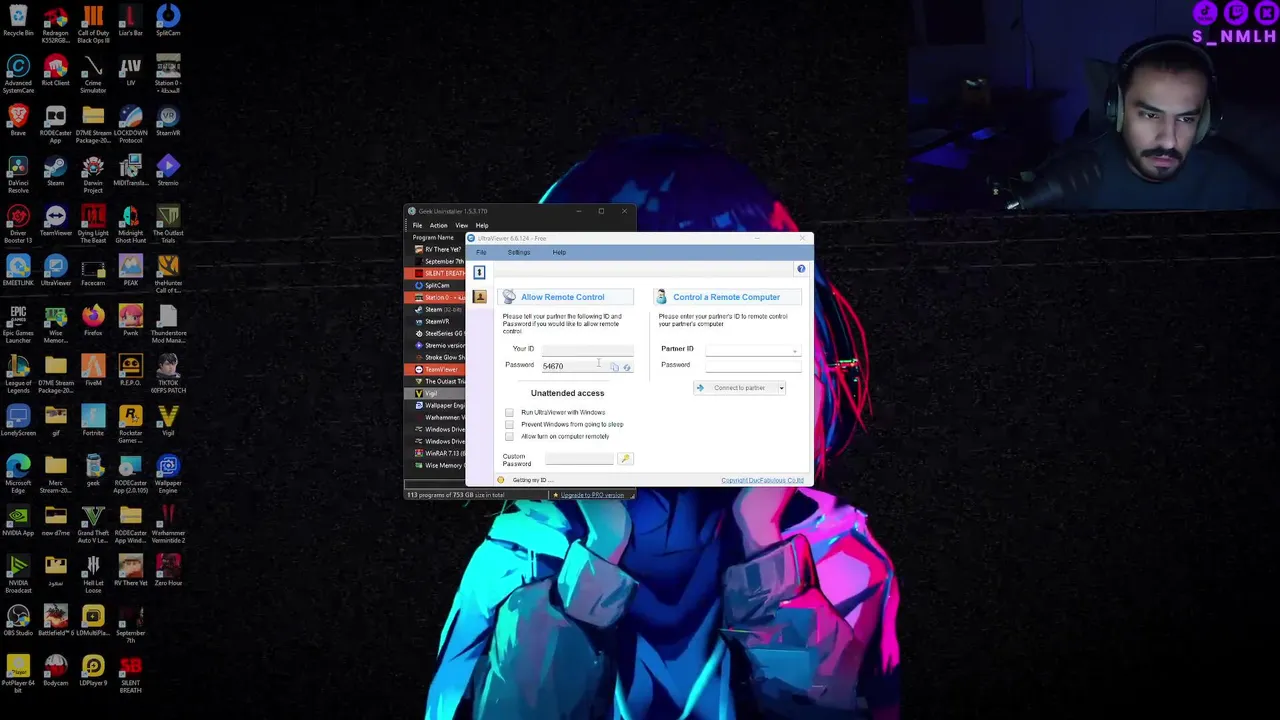Click the Recycle Bin desktop icon
1280x720 pixels.
pos(18,20)
